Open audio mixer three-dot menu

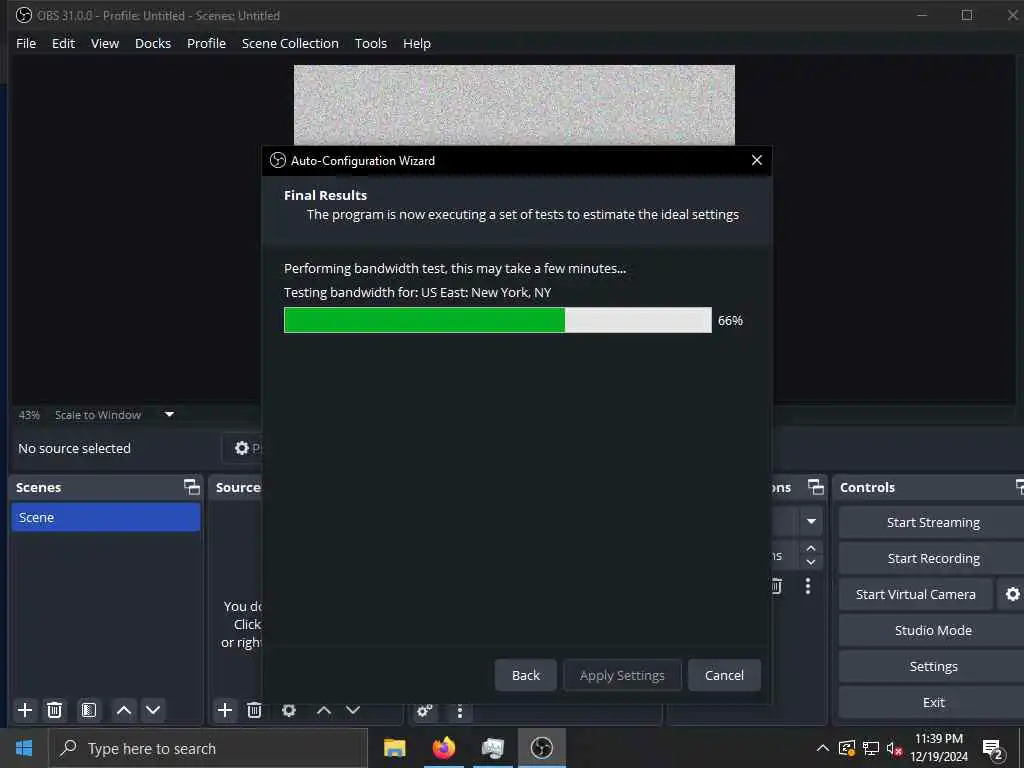point(460,711)
